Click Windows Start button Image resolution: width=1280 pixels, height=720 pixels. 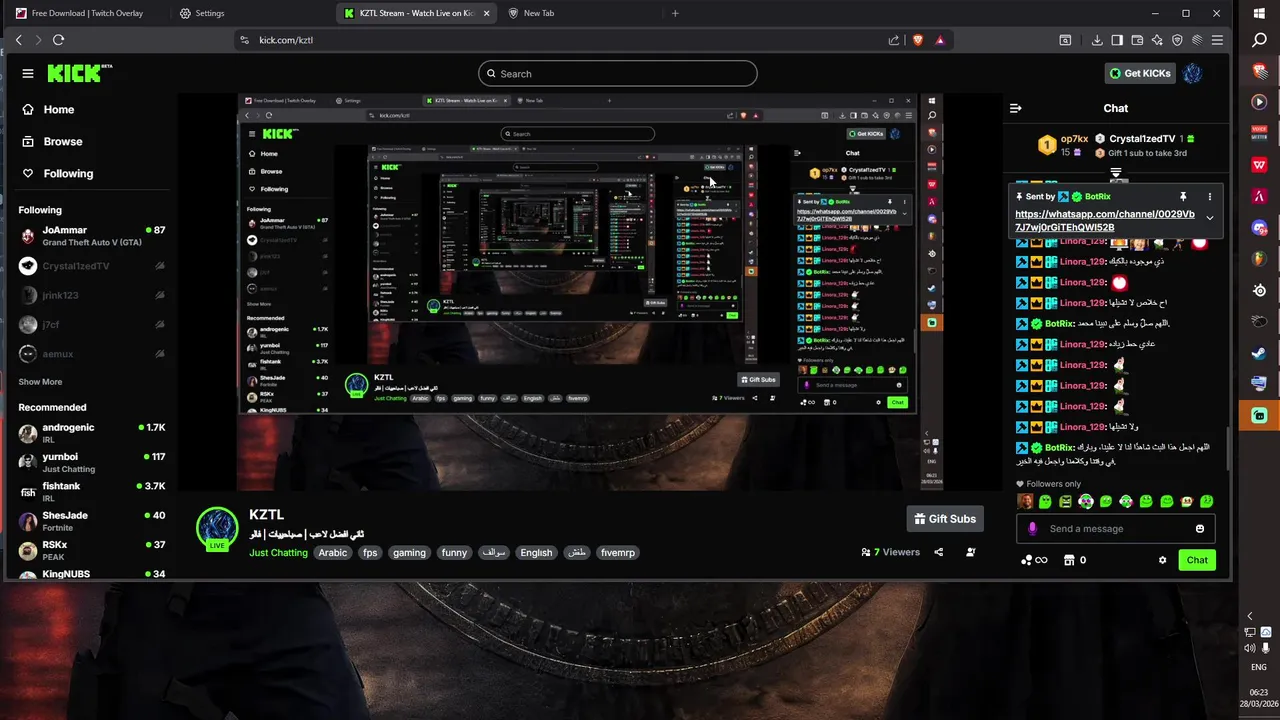tap(1260, 12)
